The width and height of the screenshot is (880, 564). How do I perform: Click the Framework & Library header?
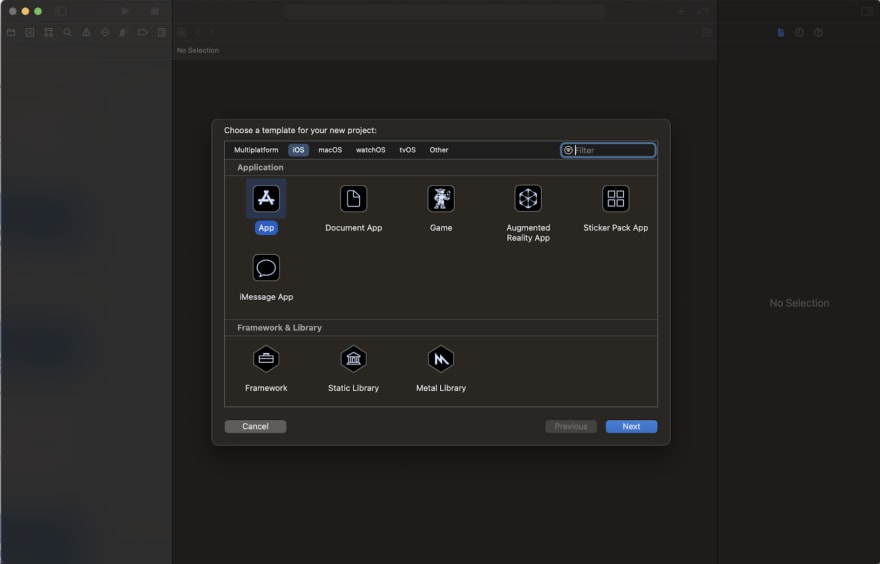click(x=279, y=328)
